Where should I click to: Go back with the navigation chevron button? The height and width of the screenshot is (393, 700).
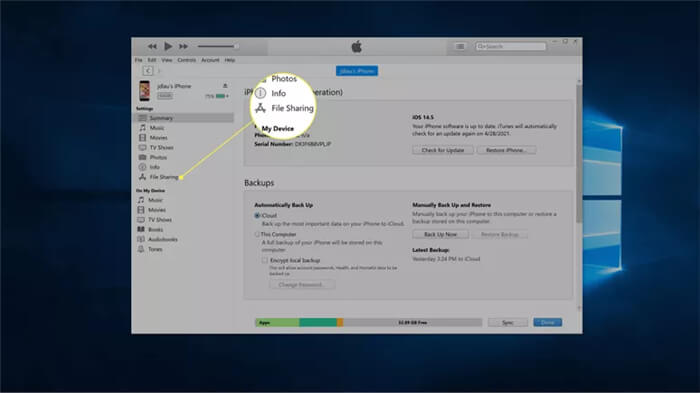(148, 71)
